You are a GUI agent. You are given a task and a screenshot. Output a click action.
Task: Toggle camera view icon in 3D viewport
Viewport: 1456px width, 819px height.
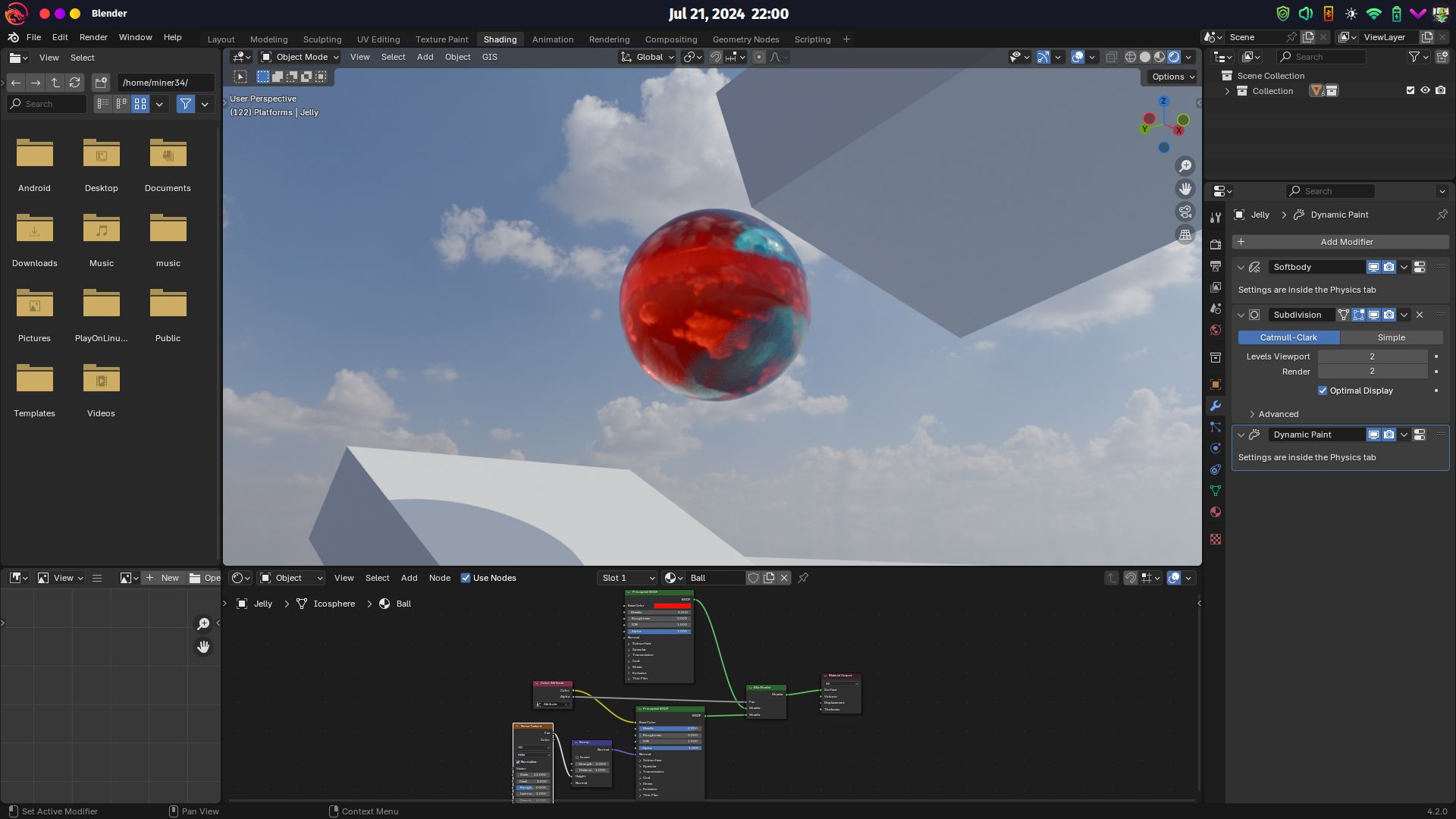(x=1185, y=212)
